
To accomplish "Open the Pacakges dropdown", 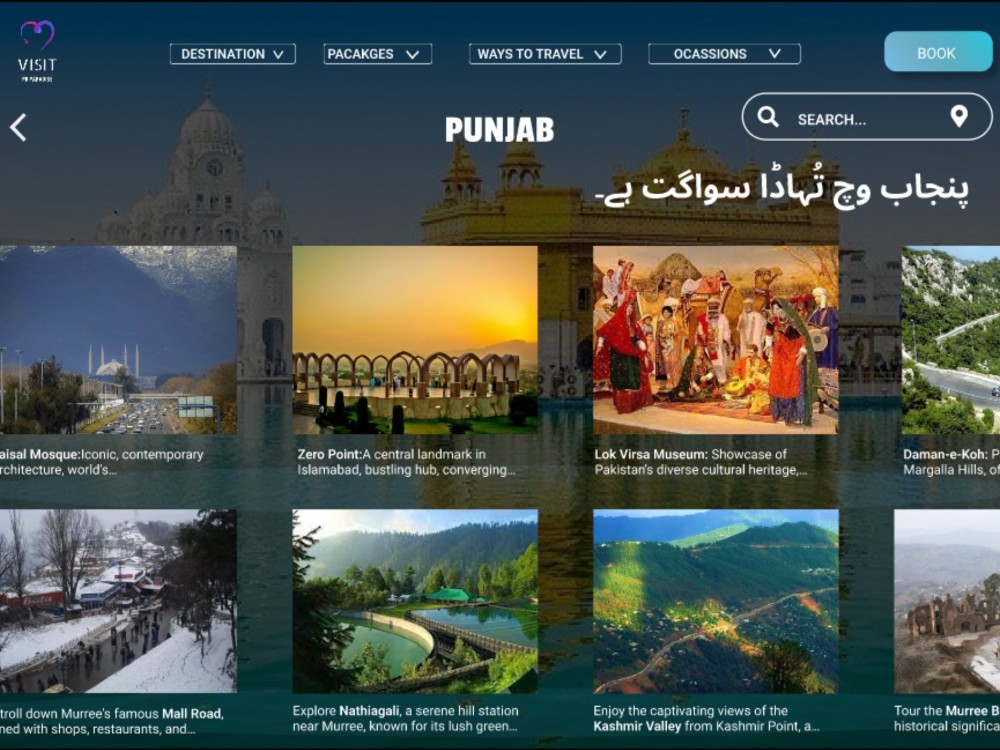I will [378, 54].
